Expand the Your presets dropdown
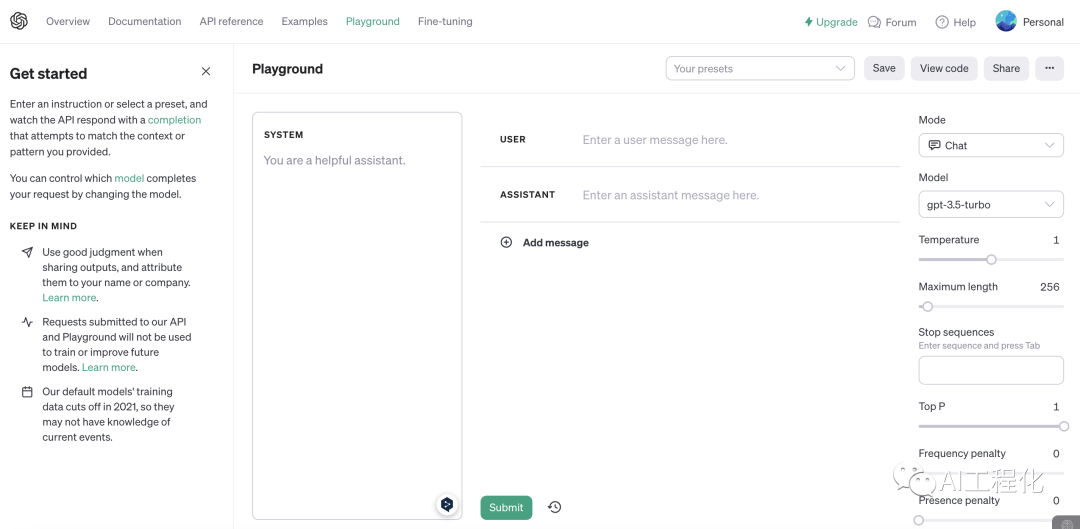 pyautogui.click(x=760, y=68)
